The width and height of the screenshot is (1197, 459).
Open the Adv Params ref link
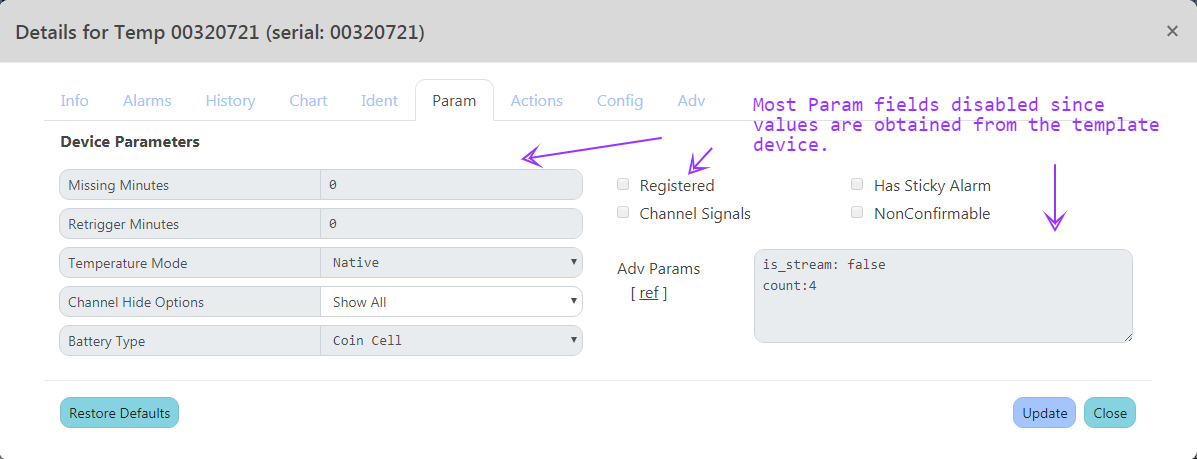[x=649, y=293]
